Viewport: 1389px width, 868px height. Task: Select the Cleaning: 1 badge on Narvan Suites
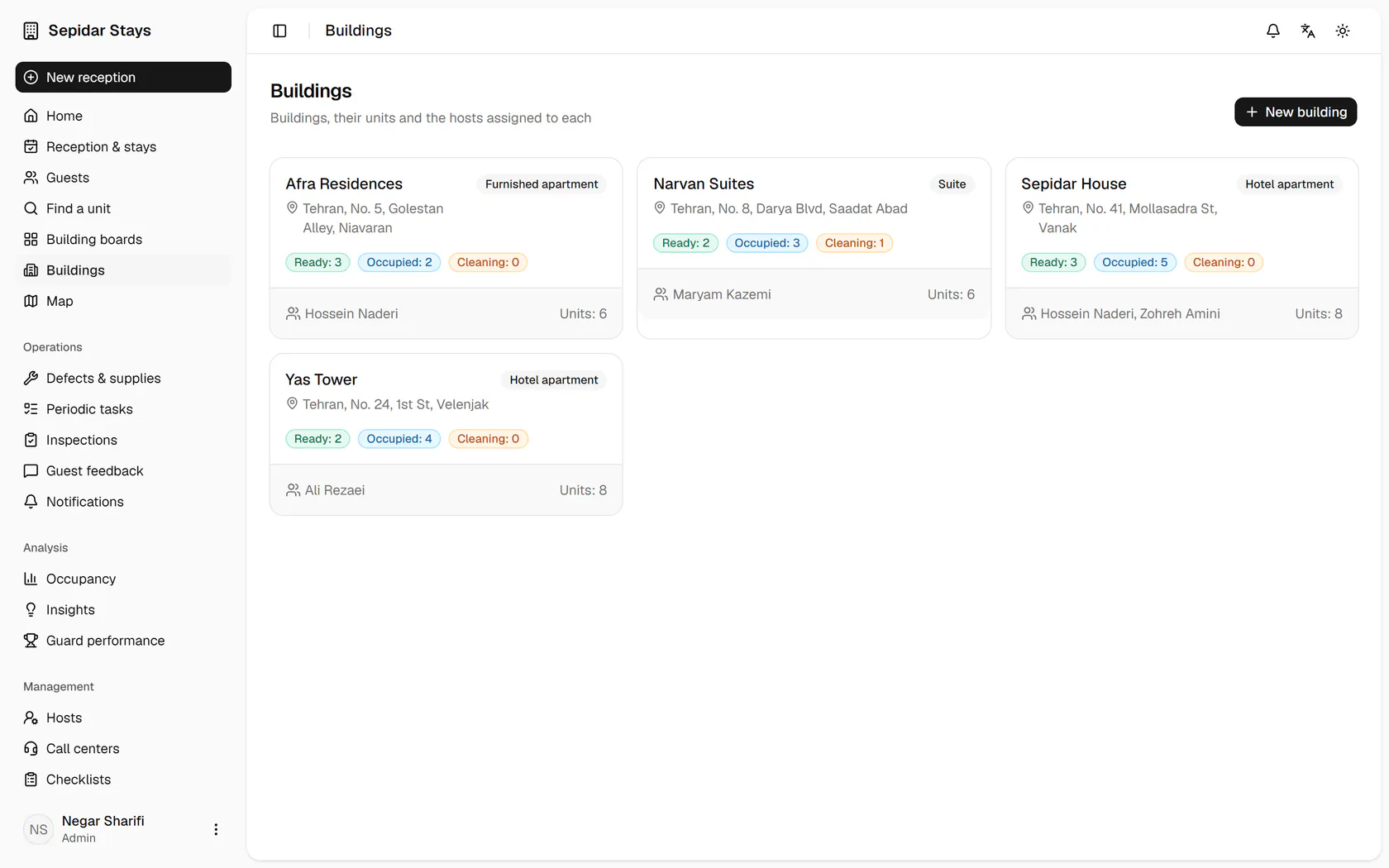click(x=854, y=243)
